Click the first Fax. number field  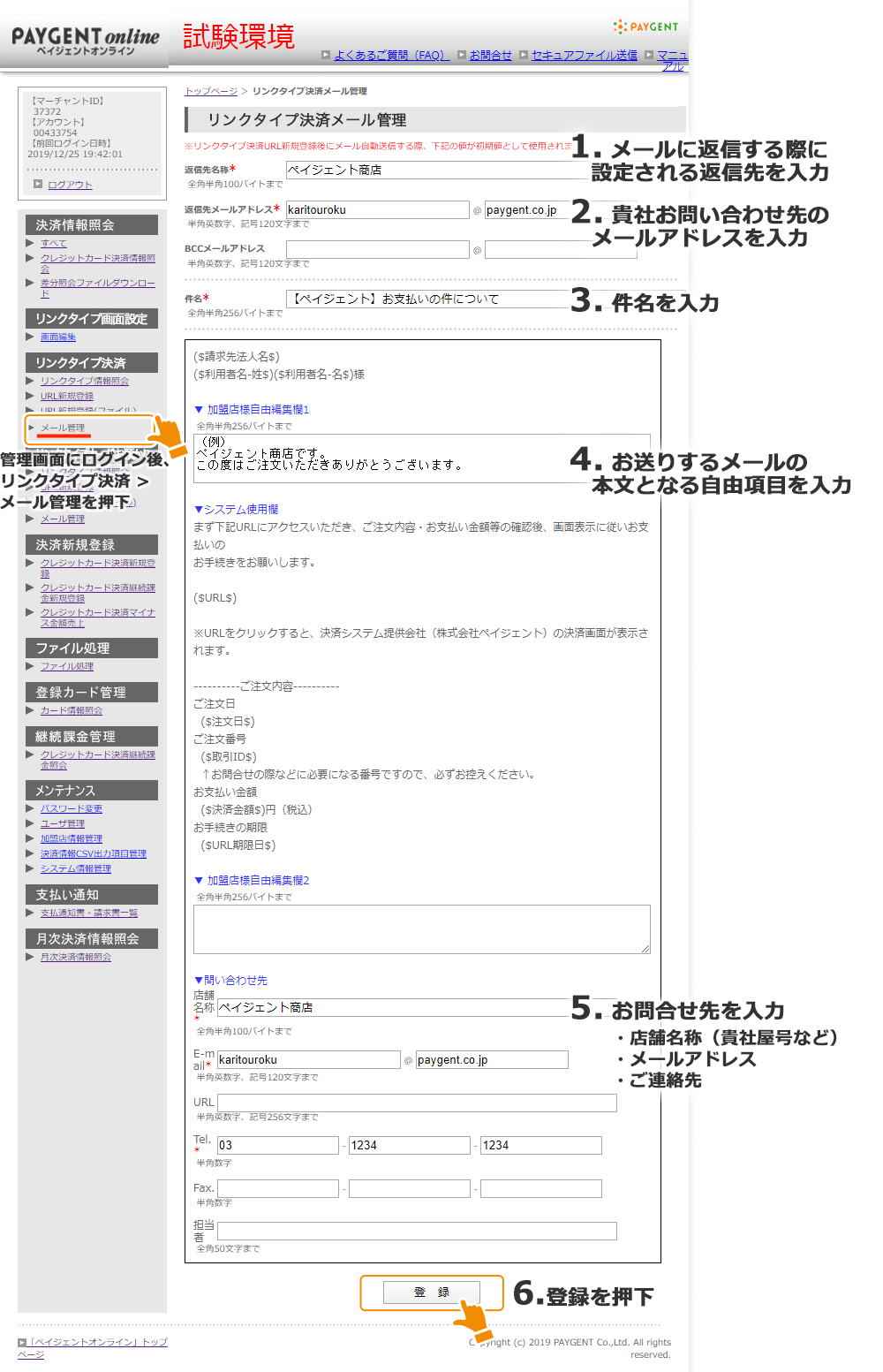[x=278, y=1188]
